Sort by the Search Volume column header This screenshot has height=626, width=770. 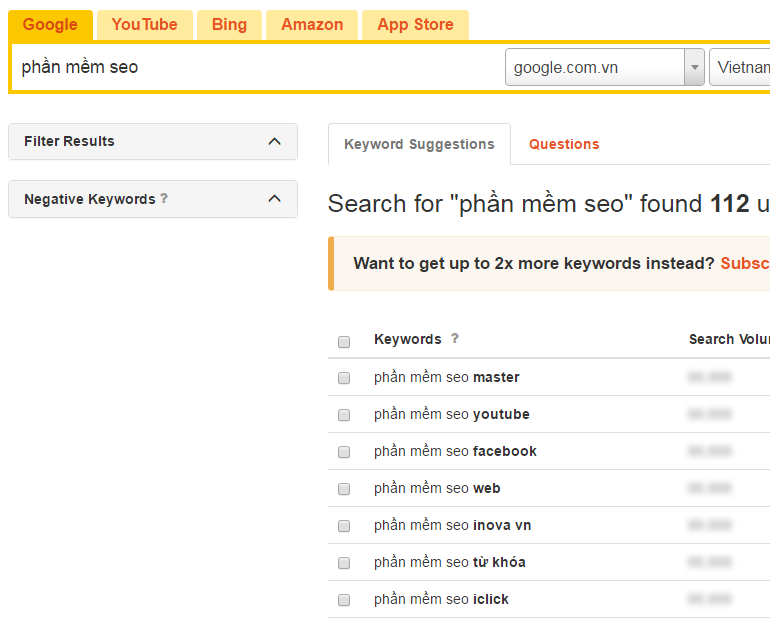(x=728, y=339)
